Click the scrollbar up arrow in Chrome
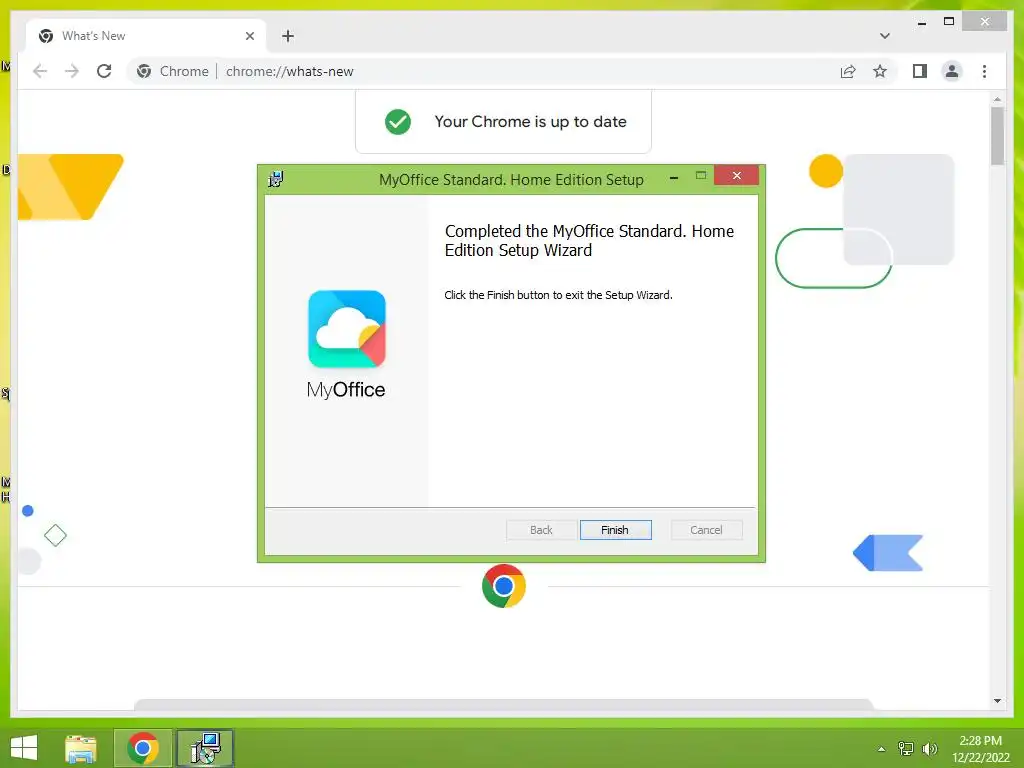The width and height of the screenshot is (1024, 768). pyautogui.click(x=997, y=99)
